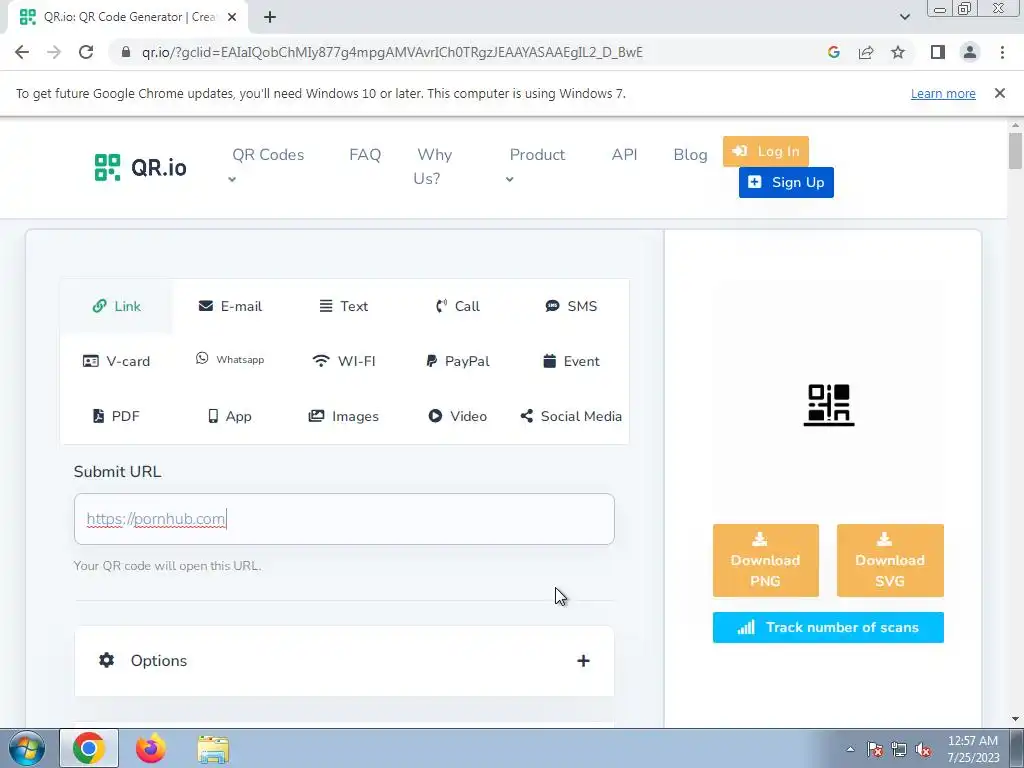
Task: Click the Action Center flag icon
Action: click(x=875, y=749)
